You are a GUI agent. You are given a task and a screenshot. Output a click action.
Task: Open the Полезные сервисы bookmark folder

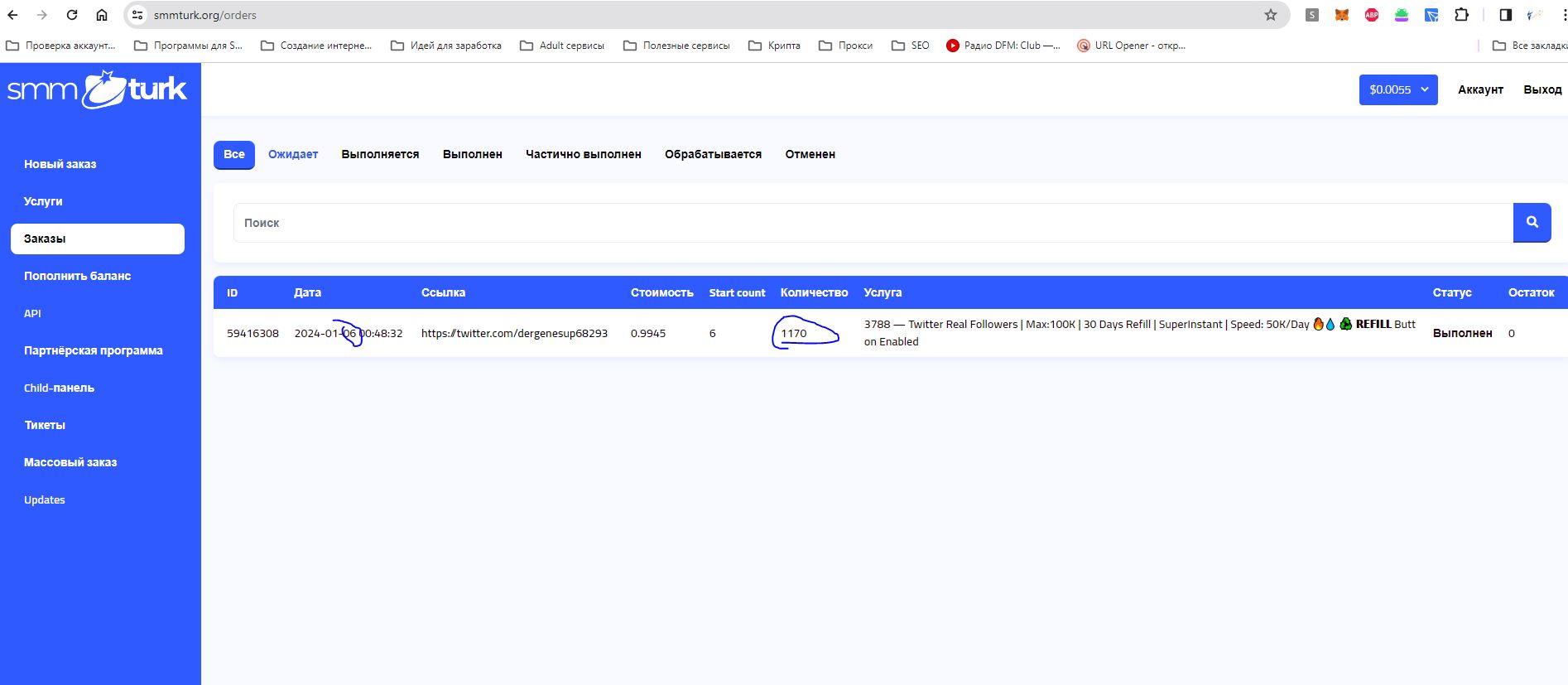tap(676, 46)
